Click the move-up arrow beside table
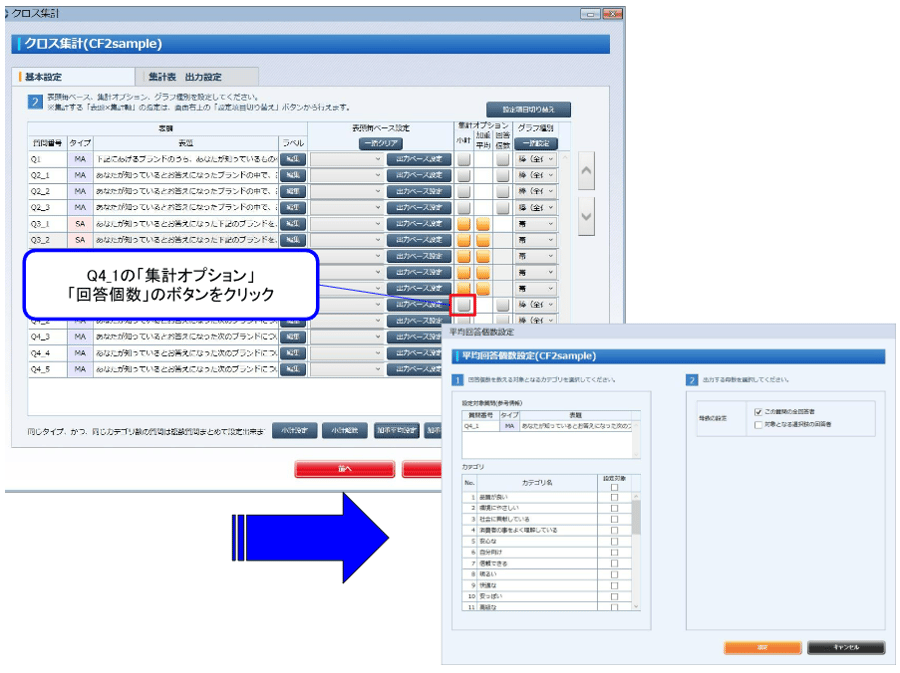The height and width of the screenshot is (673, 900). coord(587,171)
